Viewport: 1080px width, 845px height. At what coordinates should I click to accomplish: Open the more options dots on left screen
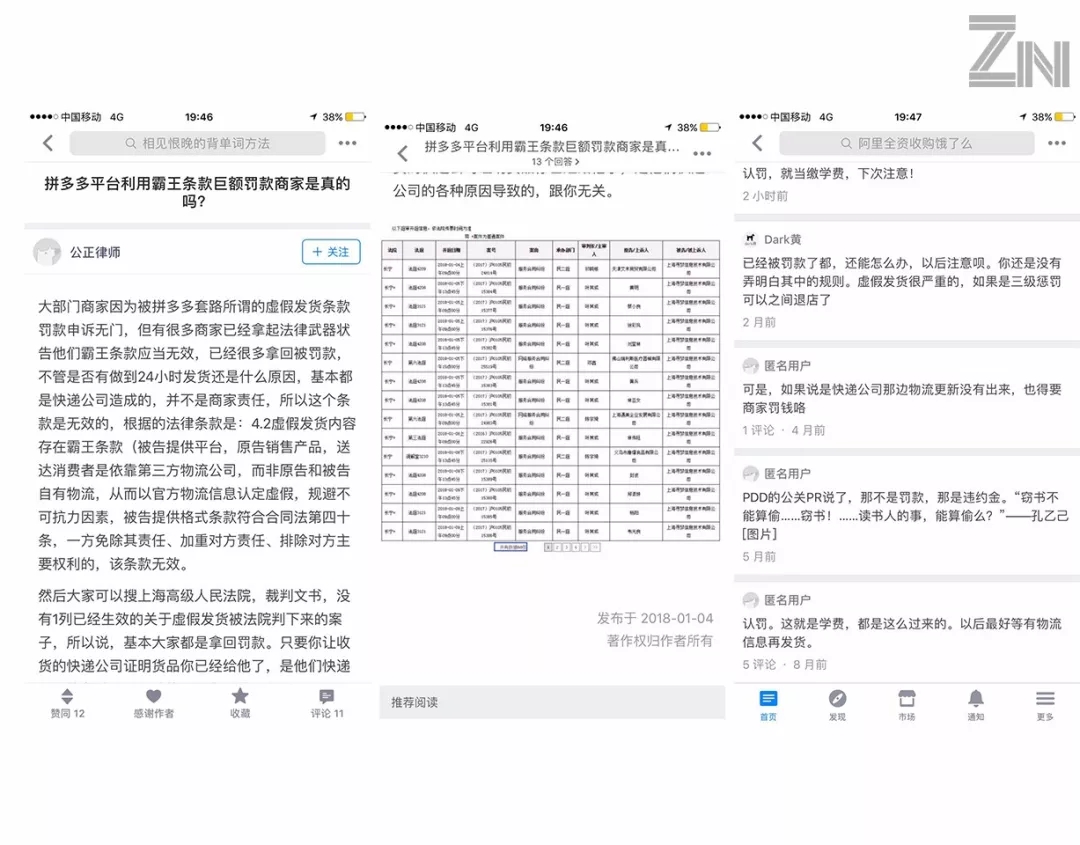coord(347,143)
